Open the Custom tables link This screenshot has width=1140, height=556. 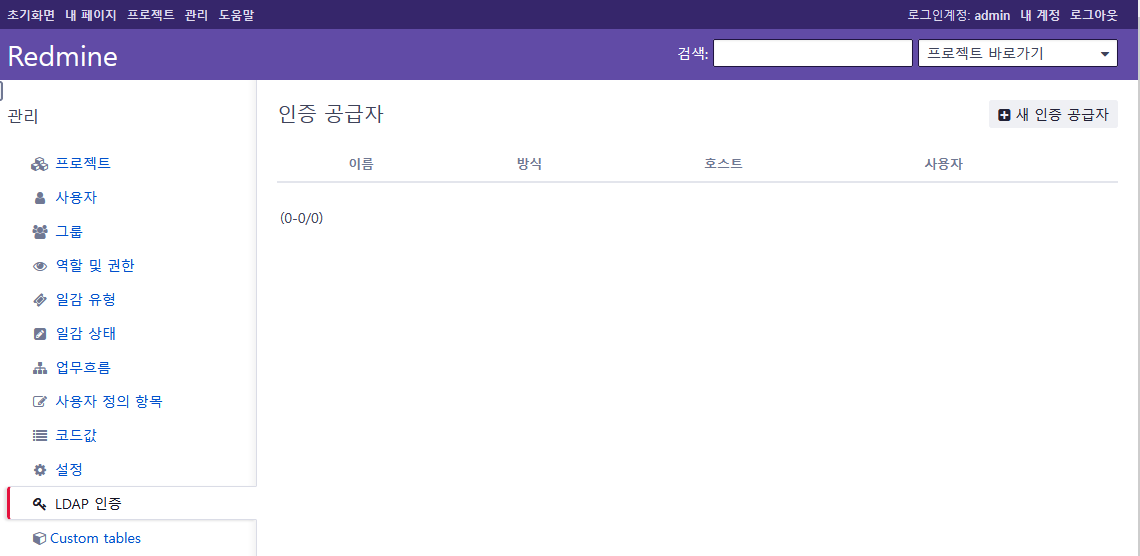point(95,539)
